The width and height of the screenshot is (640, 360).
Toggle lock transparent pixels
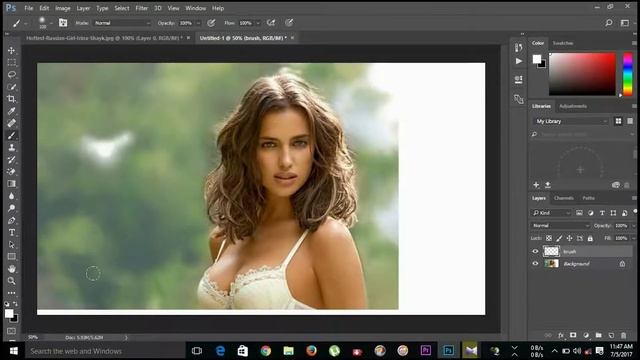549,238
